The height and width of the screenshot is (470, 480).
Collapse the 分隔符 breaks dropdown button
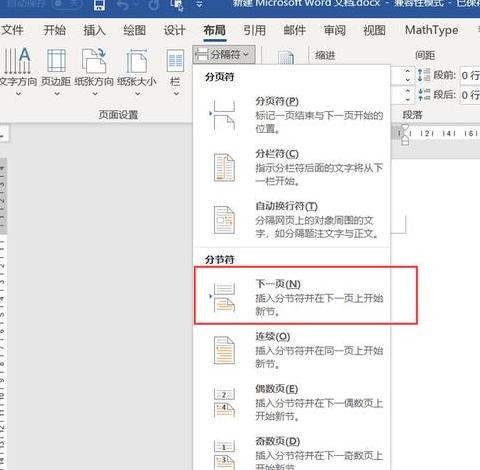(x=224, y=54)
